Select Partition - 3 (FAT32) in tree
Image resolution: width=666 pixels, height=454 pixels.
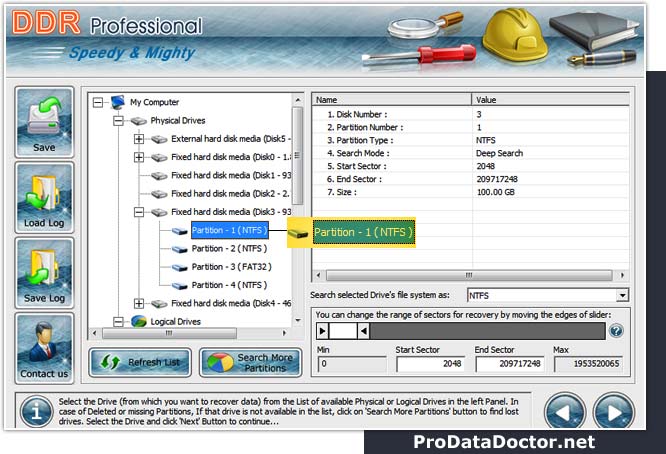point(231,267)
